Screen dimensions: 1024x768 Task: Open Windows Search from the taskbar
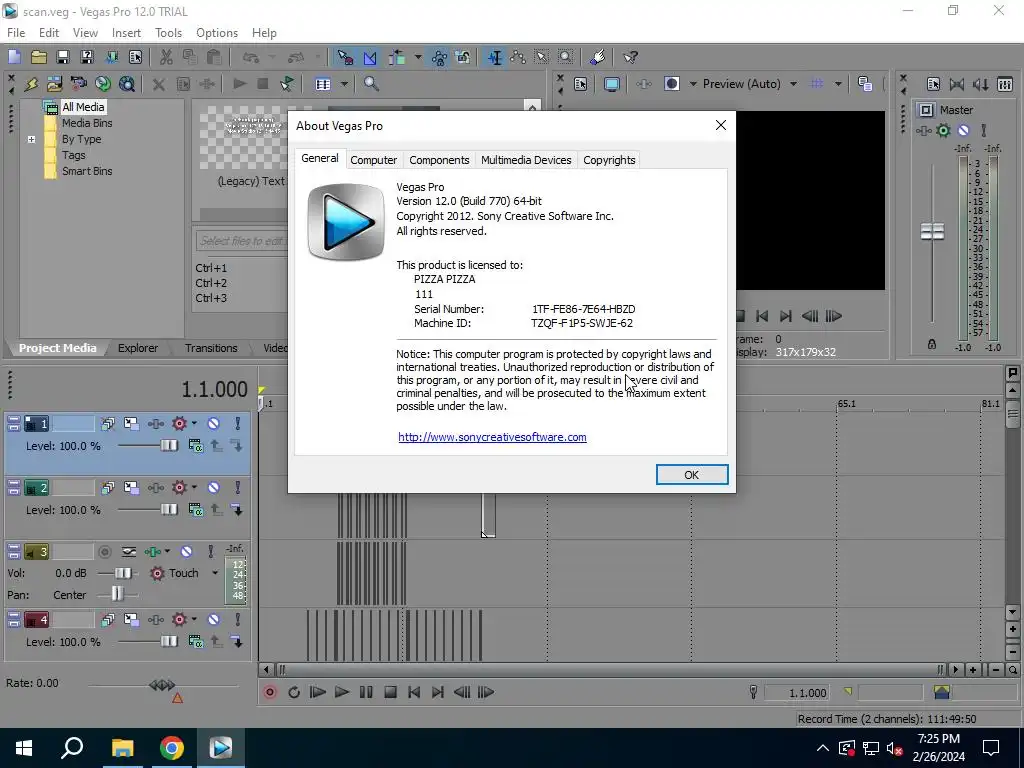72,748
